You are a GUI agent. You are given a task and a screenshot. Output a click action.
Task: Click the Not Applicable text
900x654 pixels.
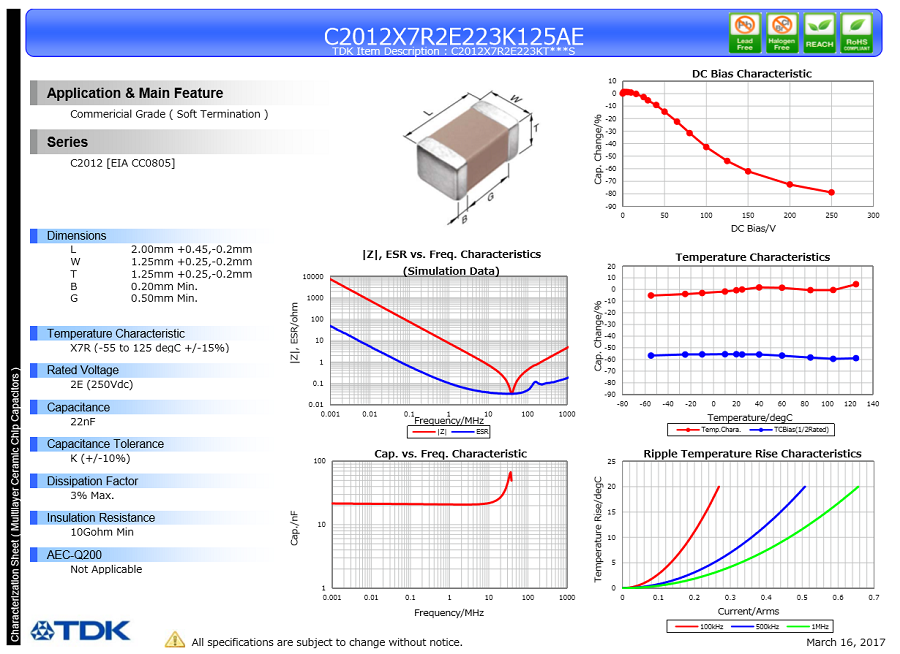[106, 570]
